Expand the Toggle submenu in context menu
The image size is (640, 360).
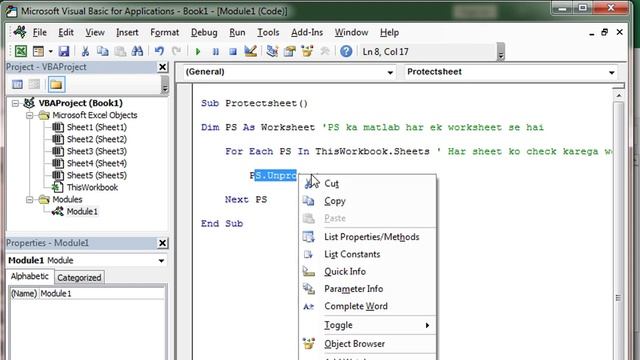pyautogui.click(x=367, y=325)
